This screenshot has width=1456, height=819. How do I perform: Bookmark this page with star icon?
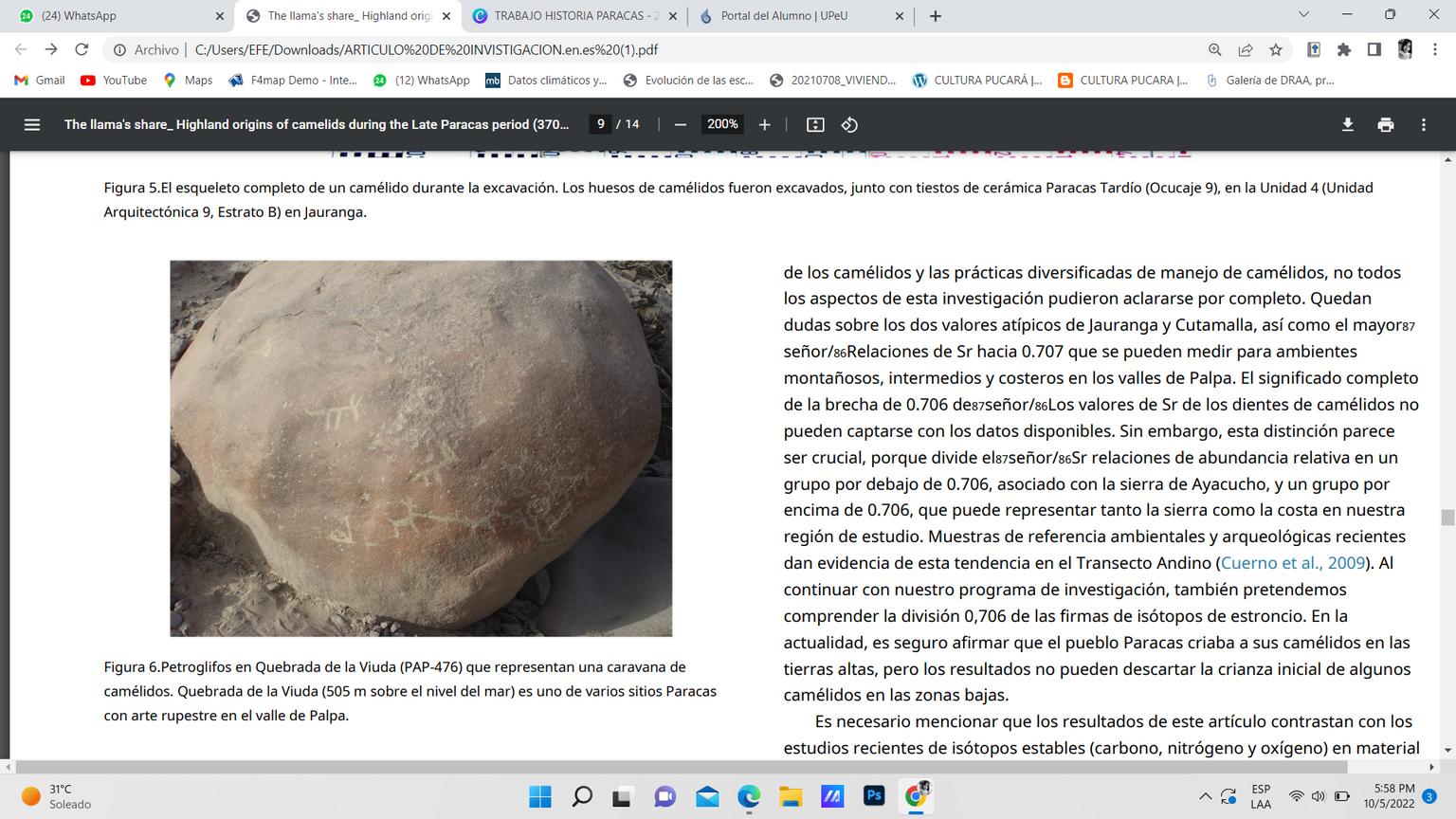(1276, 49)
